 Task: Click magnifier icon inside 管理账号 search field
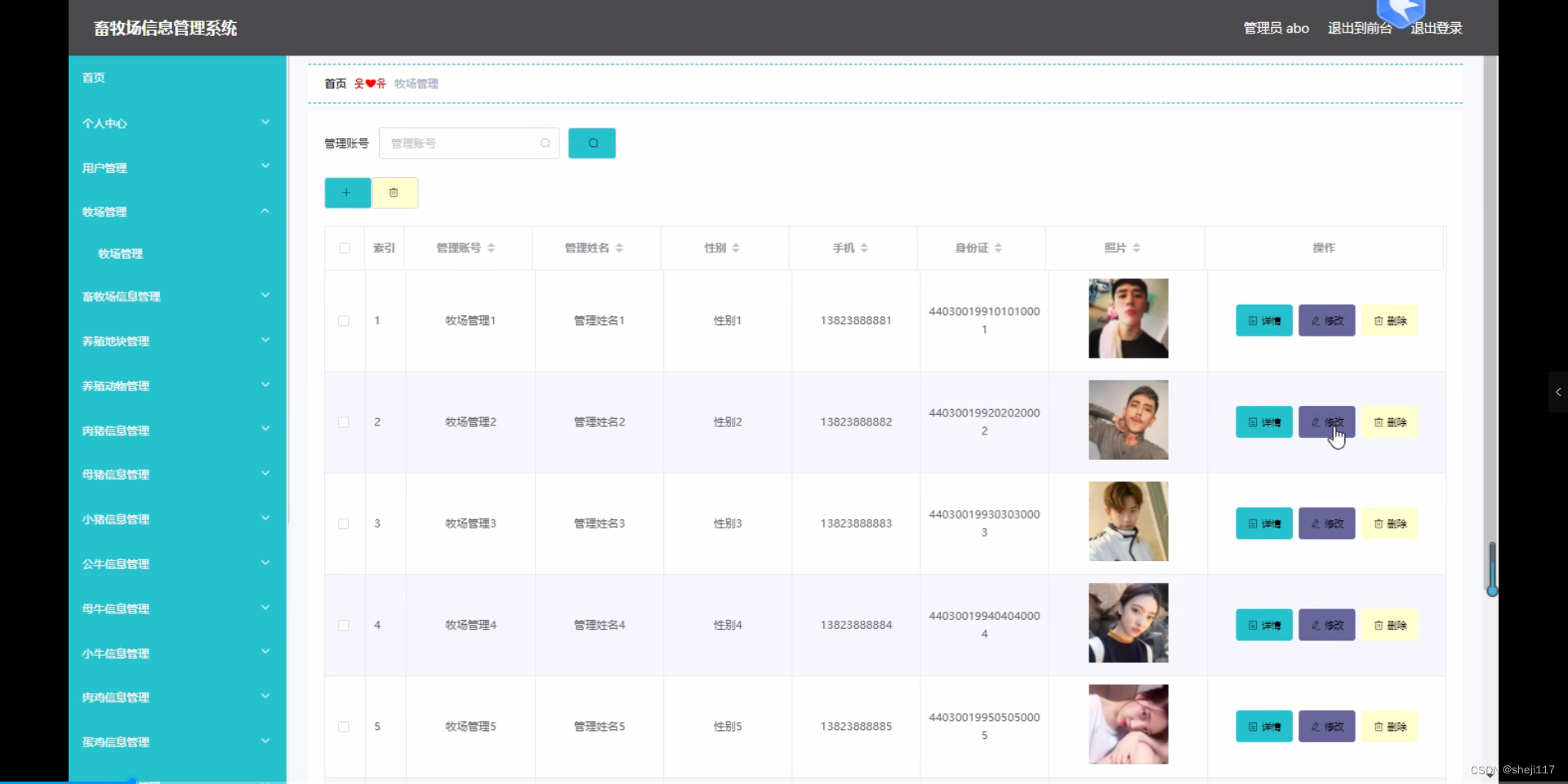(546, 143)
